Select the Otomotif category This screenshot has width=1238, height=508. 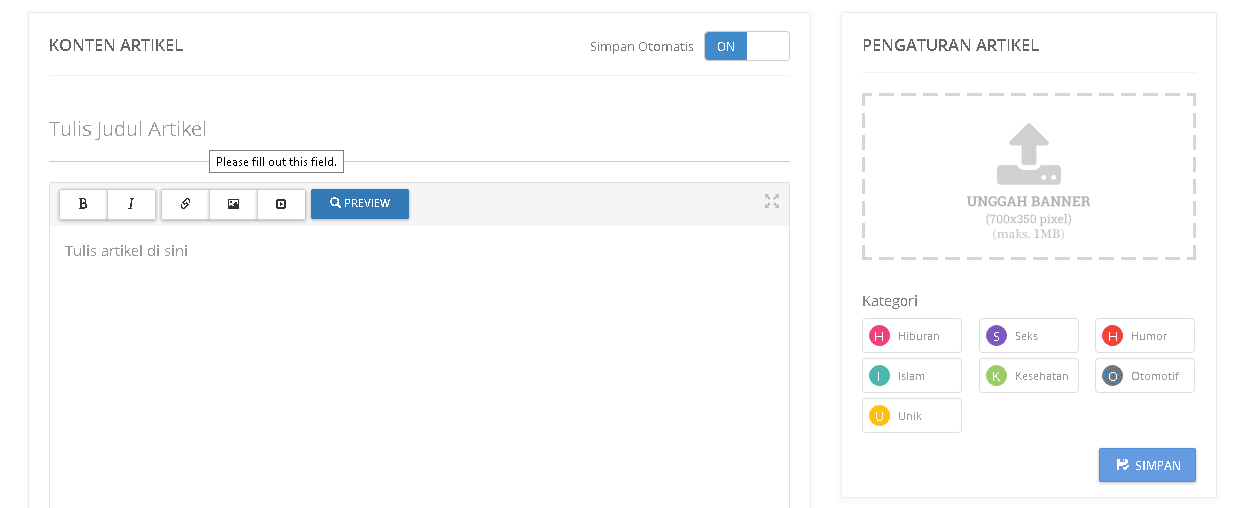[x=1145, y=376]
